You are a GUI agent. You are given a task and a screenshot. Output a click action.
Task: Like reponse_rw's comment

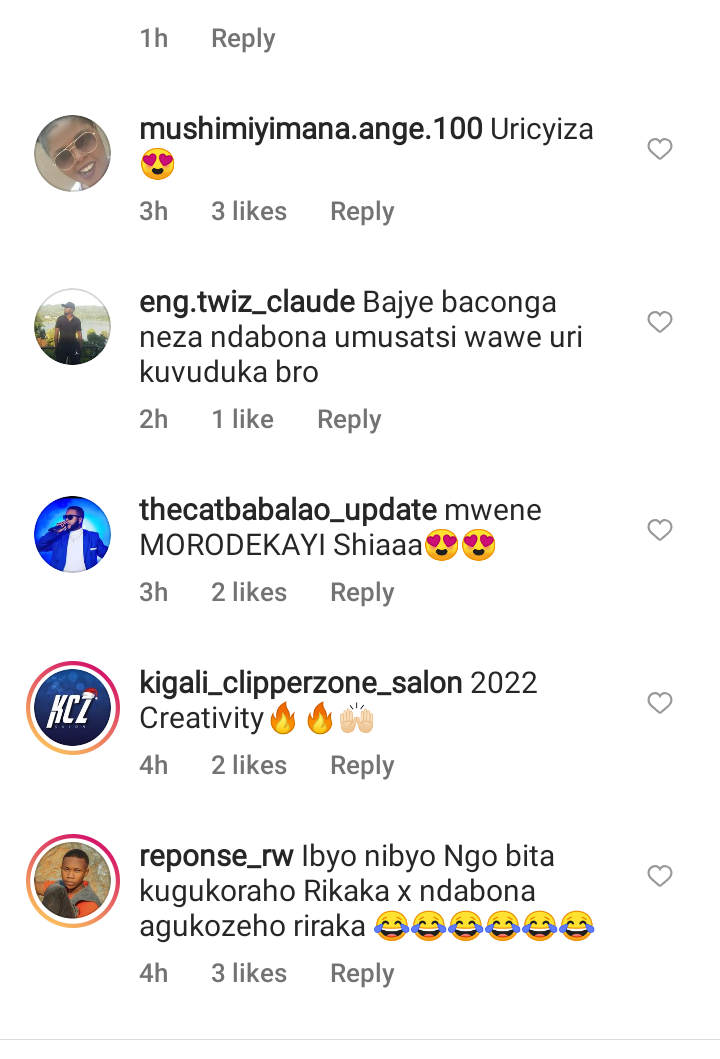tap(659, 876)
